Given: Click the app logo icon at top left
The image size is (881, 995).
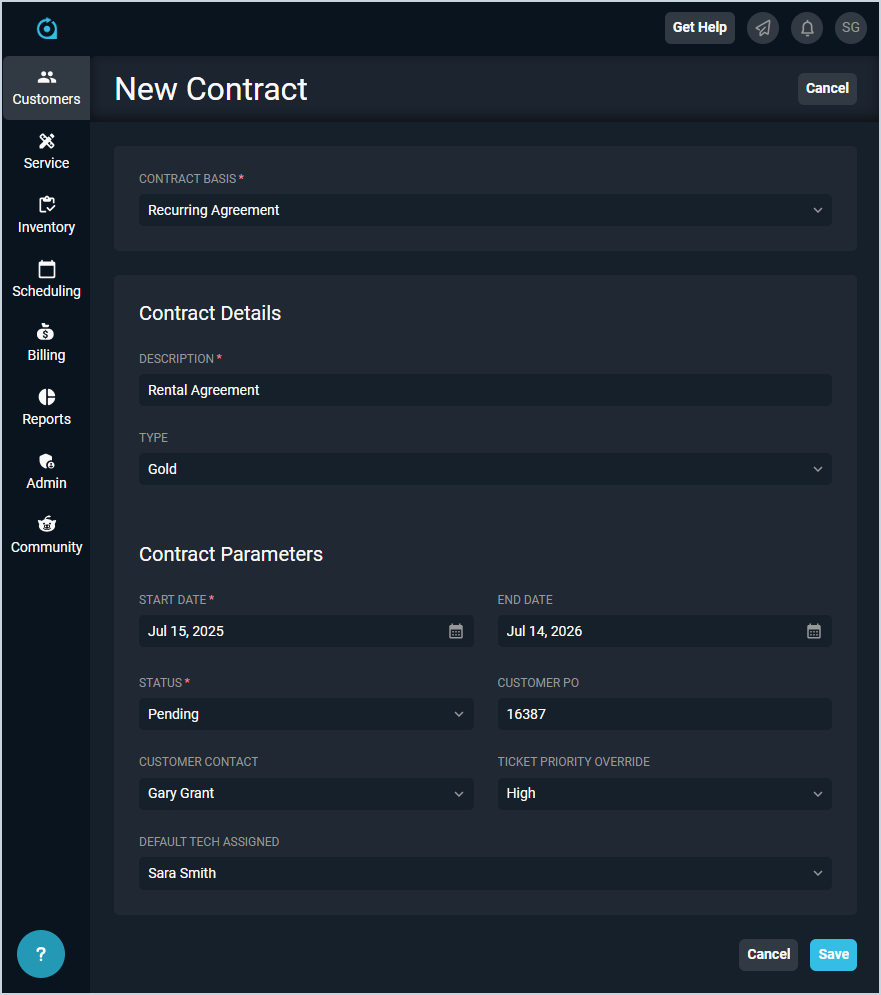Looking at the screenshot, I should click(x=47, y=29).
